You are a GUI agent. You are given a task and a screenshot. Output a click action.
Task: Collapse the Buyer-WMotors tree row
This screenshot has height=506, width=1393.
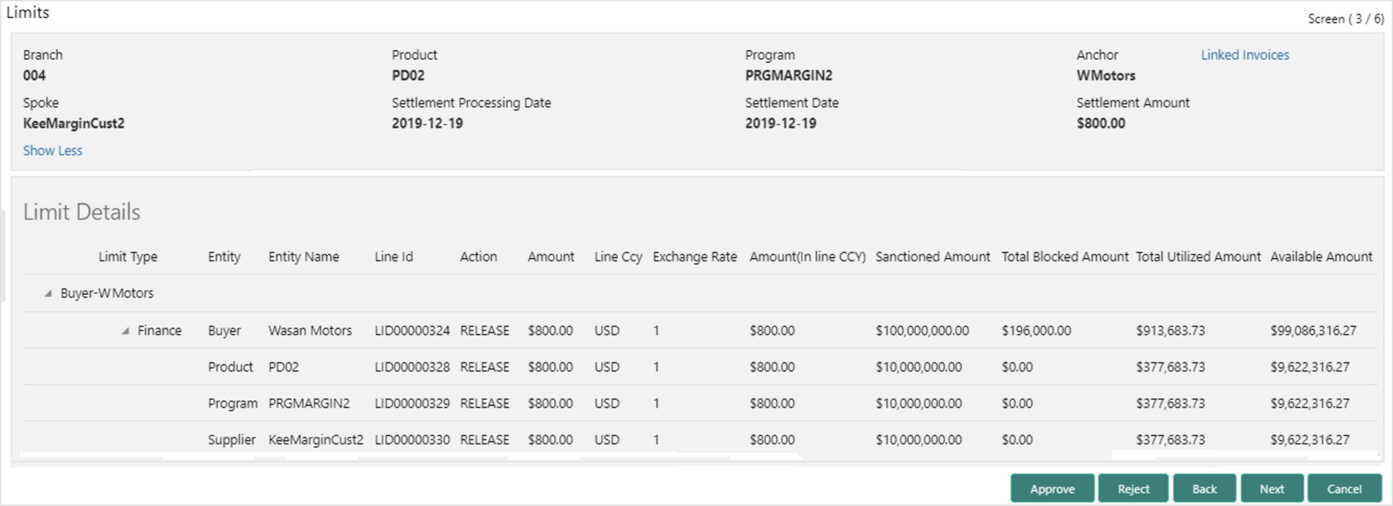(x=48, y=294)
